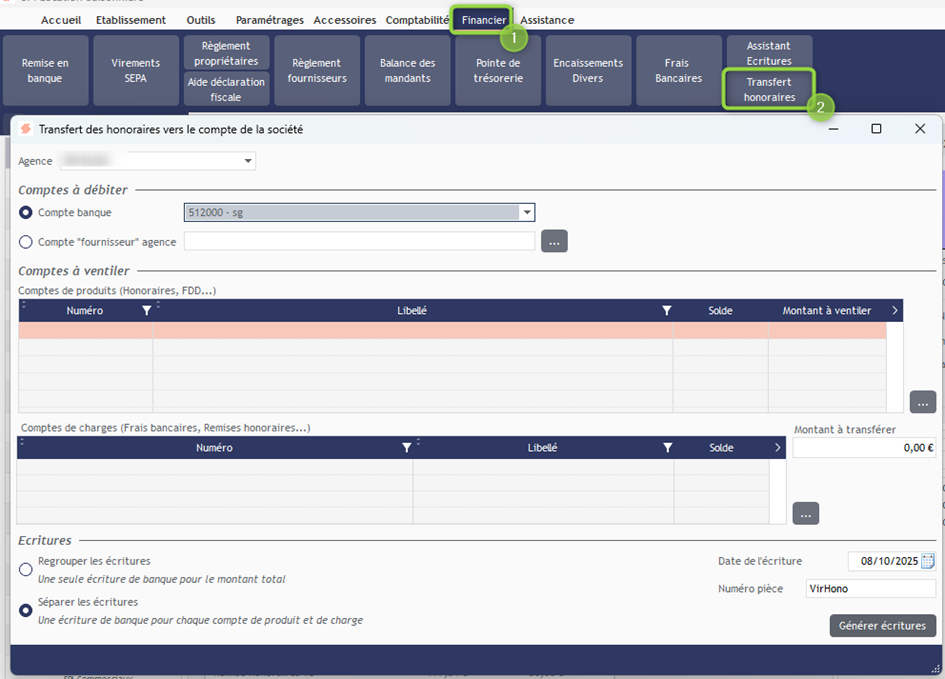The height and width of the screenshot is (679, 945).
Task: Expand columns arrow in the charges Solde header
Action: 778,448
